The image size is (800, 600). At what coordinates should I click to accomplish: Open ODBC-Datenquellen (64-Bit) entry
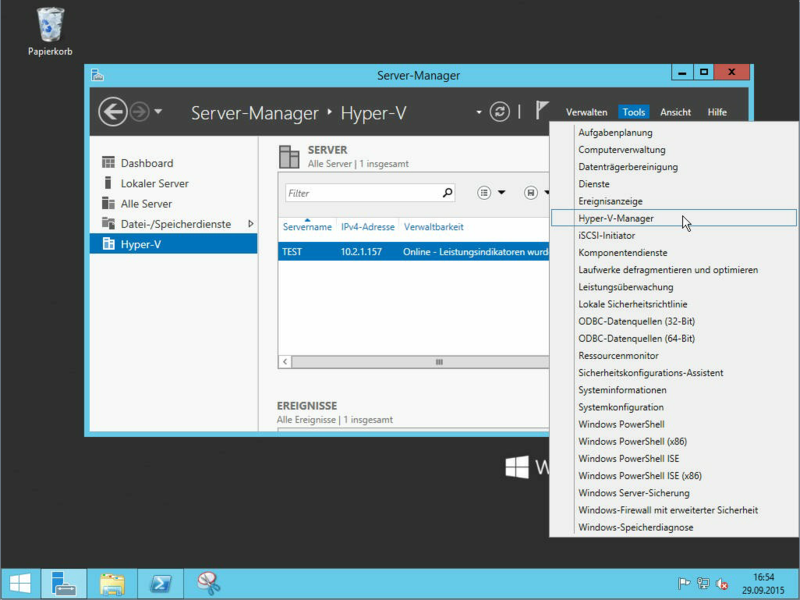[673, 338]
